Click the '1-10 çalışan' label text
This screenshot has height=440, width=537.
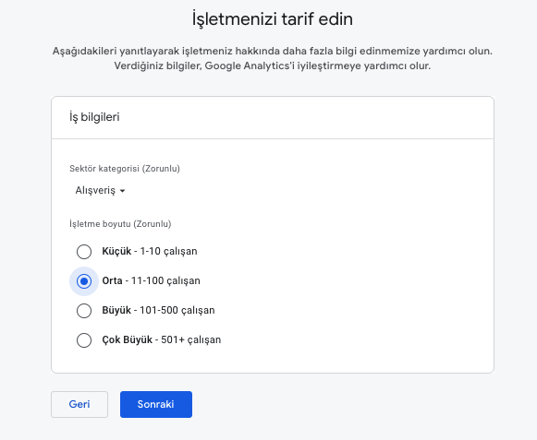coord(168,251)
